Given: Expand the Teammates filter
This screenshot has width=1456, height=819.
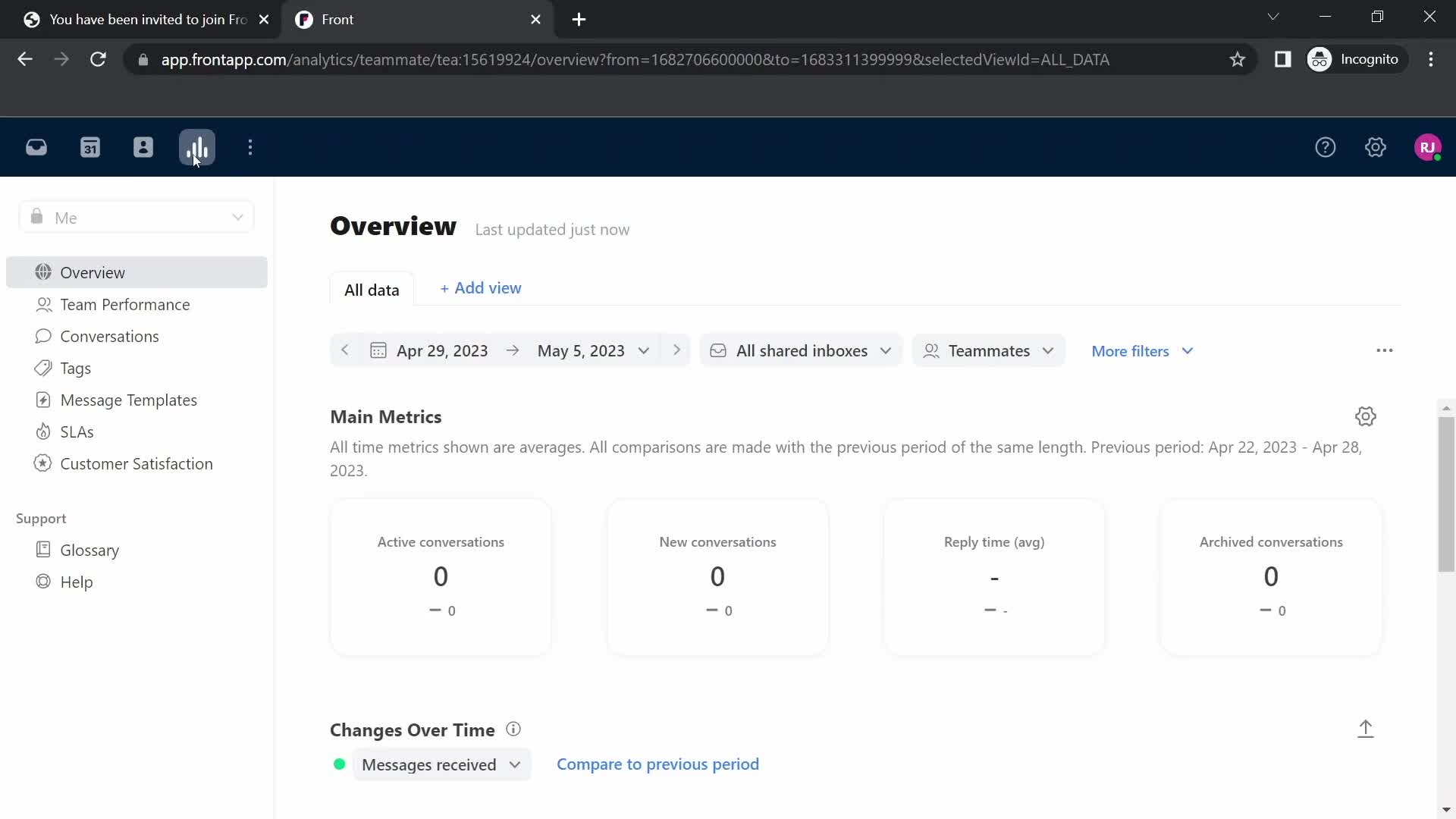Looking at the screenshot, I should [989, 350].
